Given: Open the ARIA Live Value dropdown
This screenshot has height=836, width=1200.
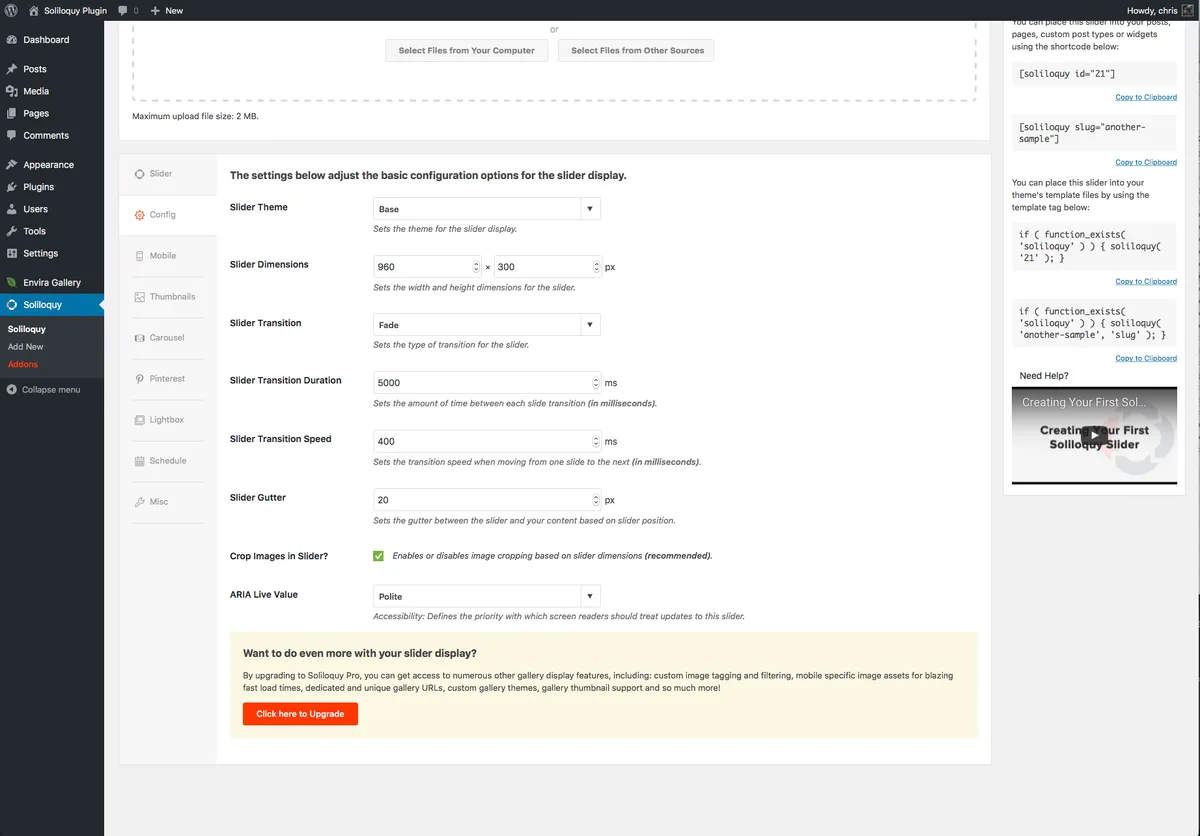Looking at the screenshot, I should [486, 596].
